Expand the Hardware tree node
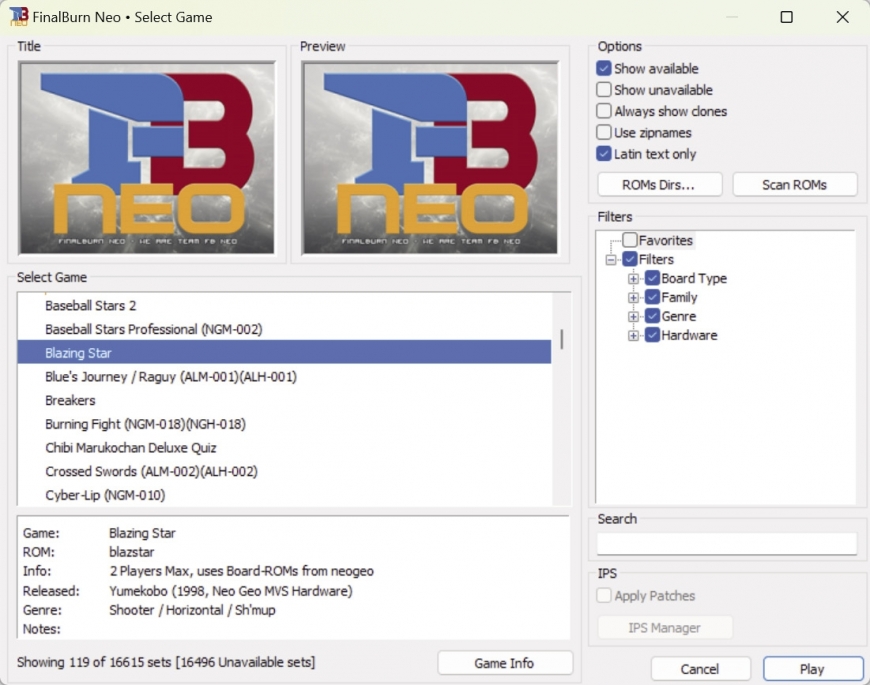The image size is (870, 685). coord(633,336)
